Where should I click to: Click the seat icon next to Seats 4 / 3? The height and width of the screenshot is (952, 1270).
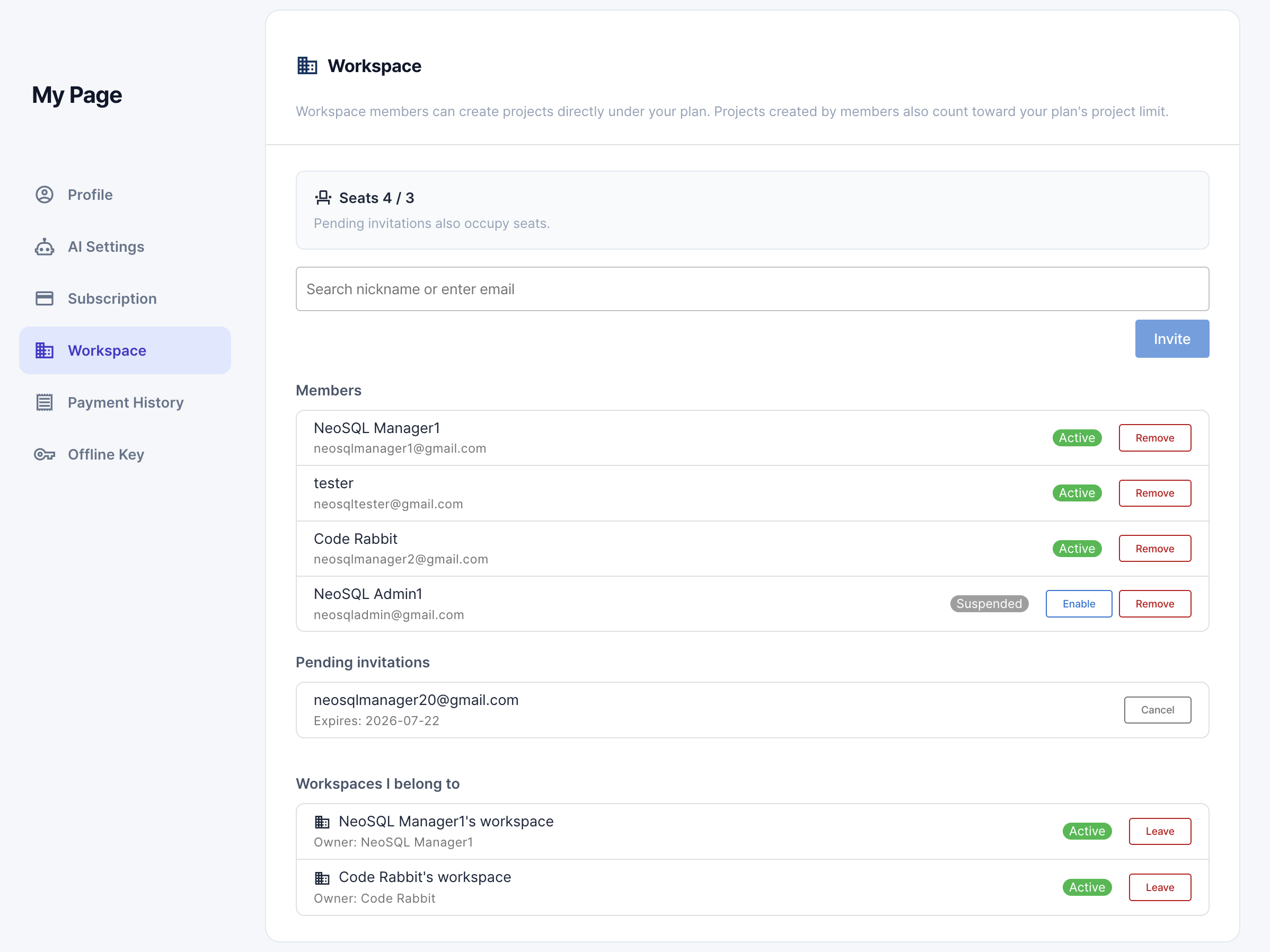[323, 198]
